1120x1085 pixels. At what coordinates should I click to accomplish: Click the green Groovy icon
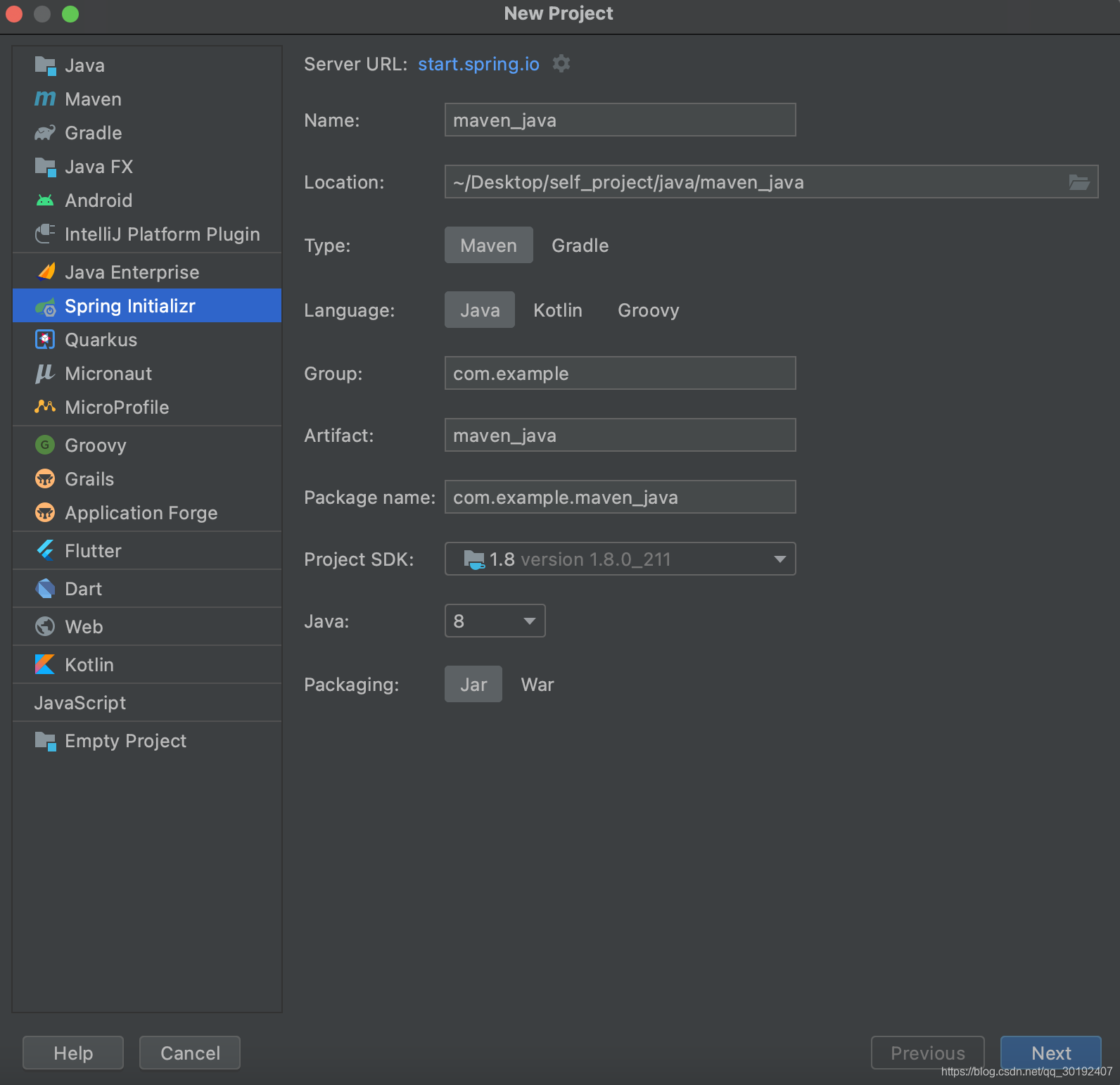click(x=45, y=445)
